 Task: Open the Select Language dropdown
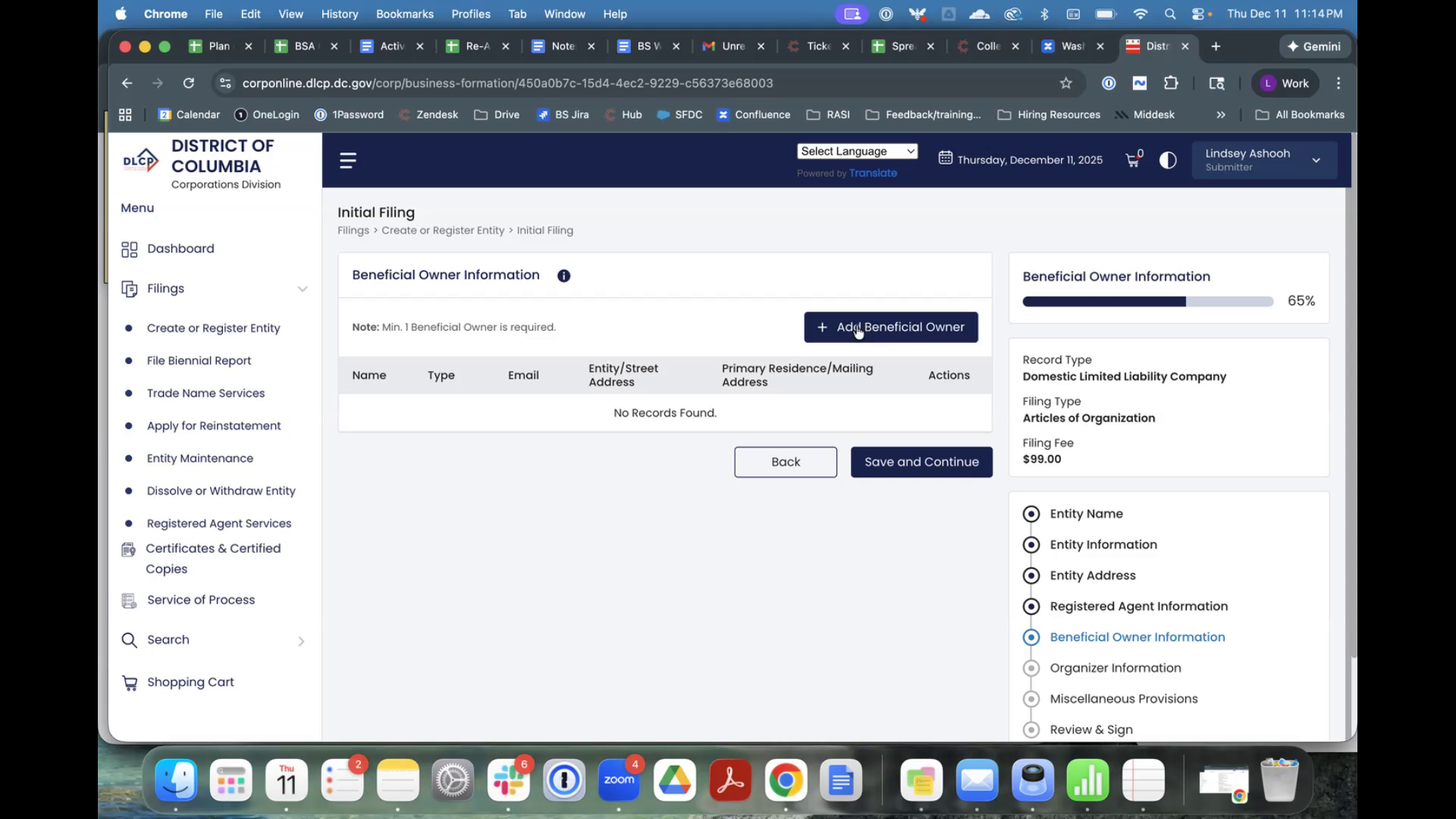pyautogui.click(x=857, y=151)
